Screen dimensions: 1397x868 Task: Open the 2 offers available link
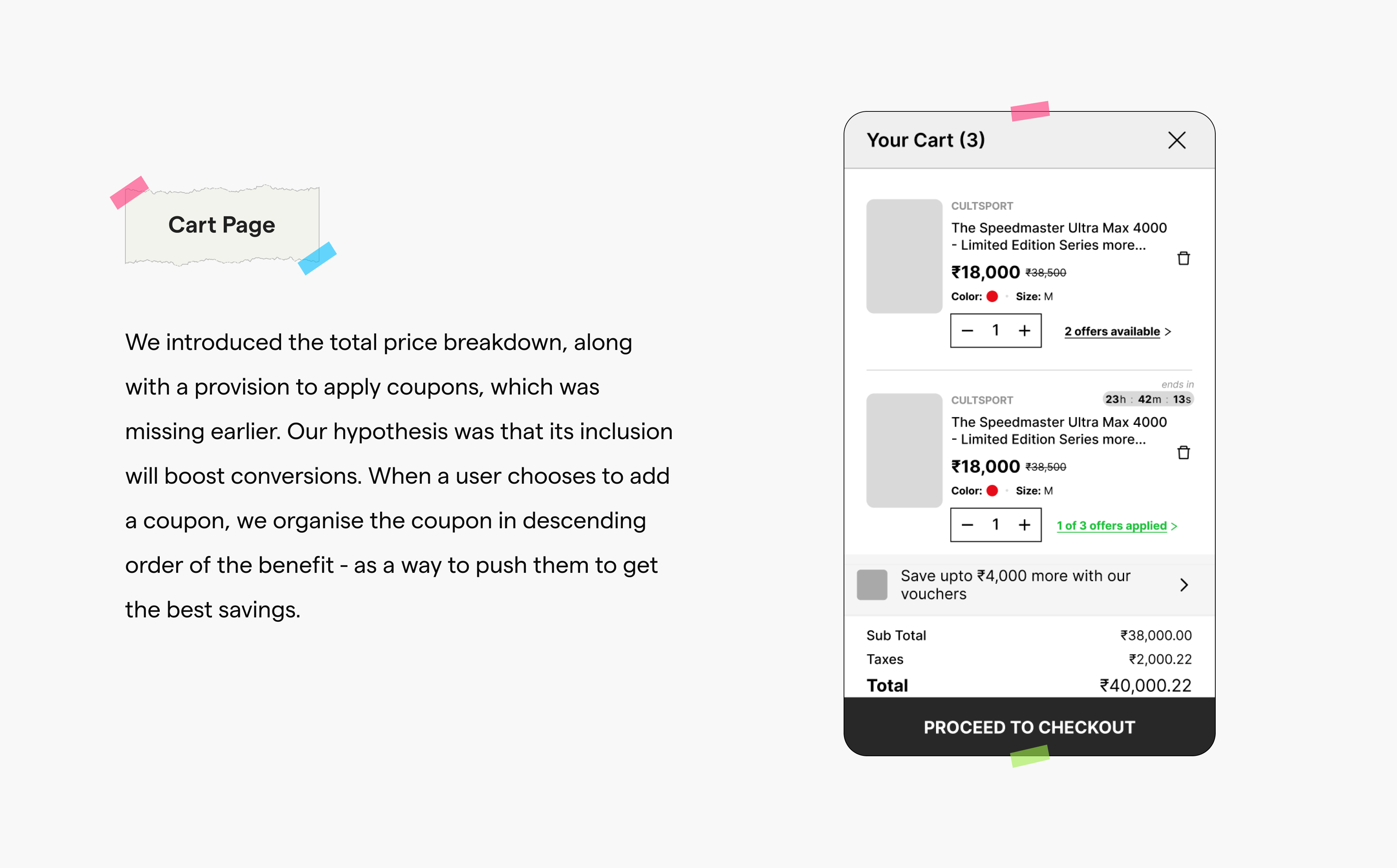click(x=1112, y=331)
